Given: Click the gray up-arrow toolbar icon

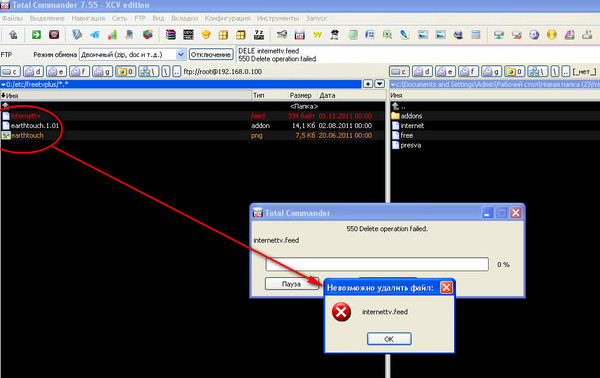Looking at the screenshot, I should coord(13,35).
